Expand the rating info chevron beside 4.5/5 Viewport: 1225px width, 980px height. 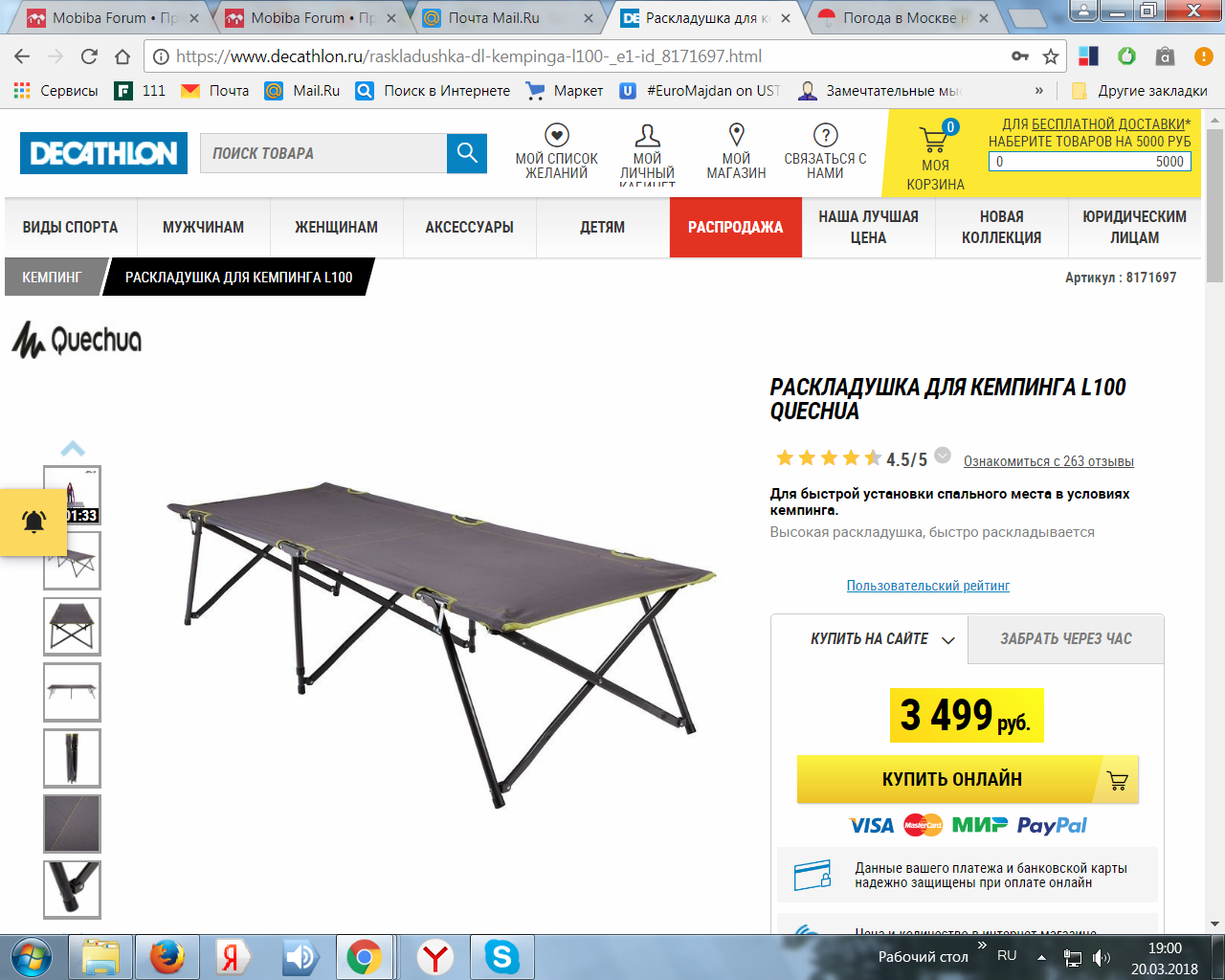pyautogui.click(x=943, y=456)
